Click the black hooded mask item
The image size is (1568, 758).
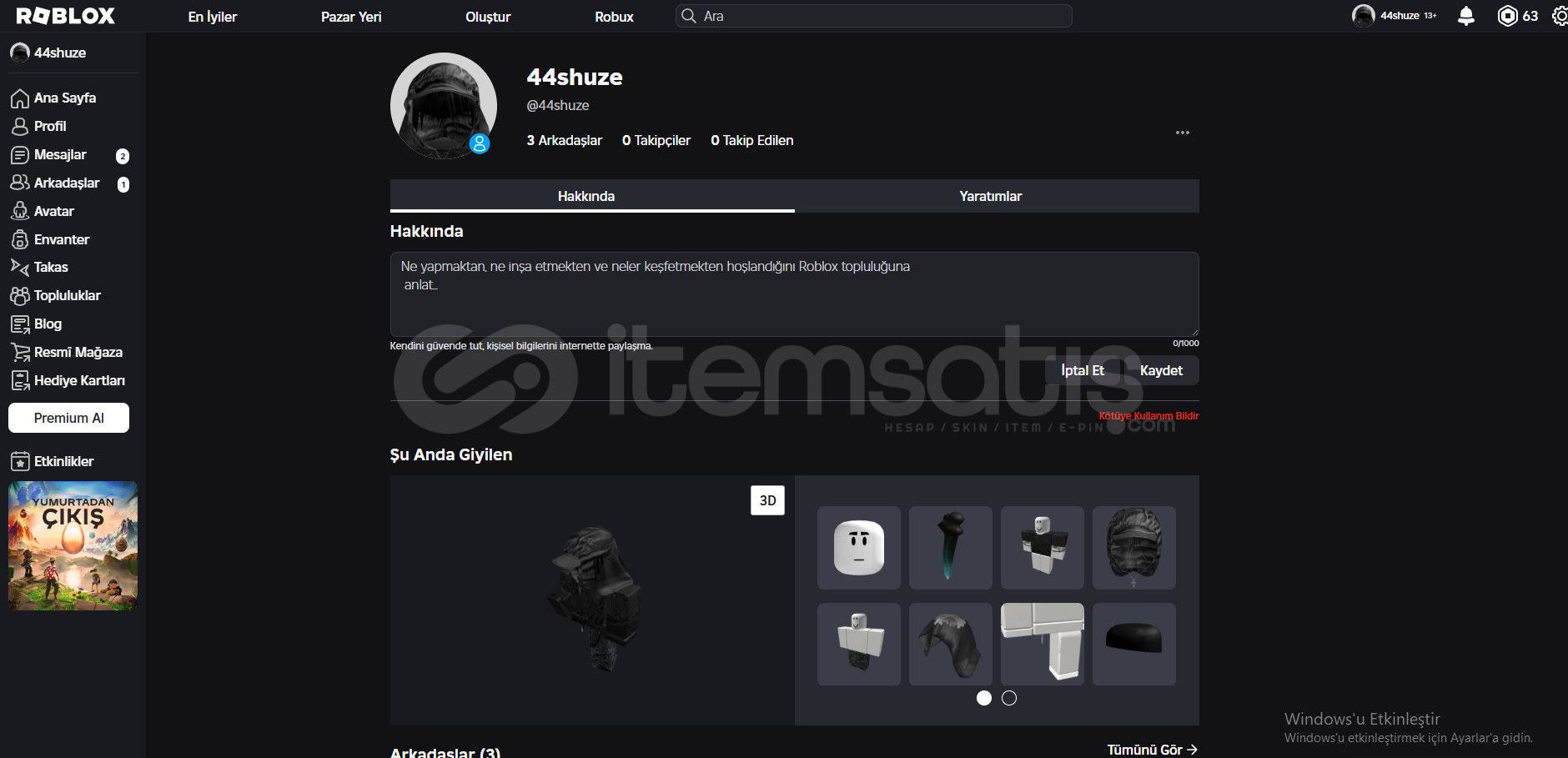pyautogui.click(x=1134, y=548)
